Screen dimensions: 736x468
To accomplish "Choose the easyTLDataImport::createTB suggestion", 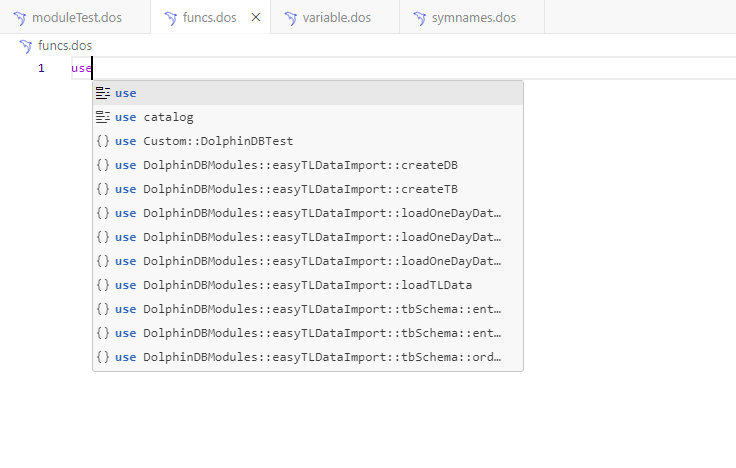I will coord(300,189).
